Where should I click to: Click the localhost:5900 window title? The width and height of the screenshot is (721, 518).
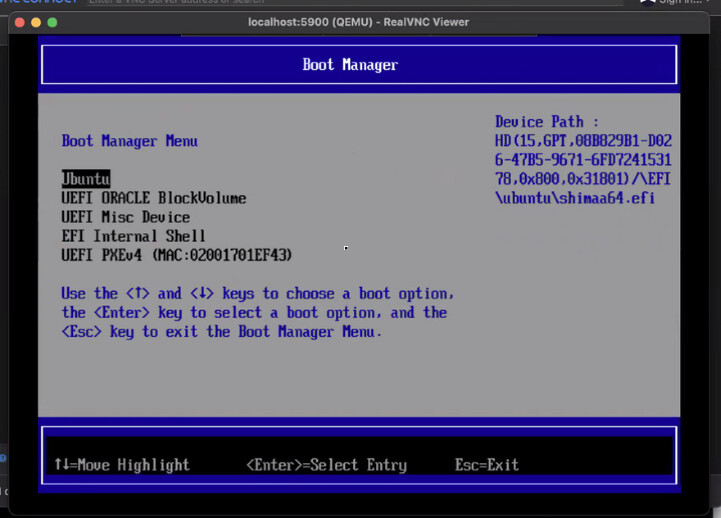pos(358,22)
